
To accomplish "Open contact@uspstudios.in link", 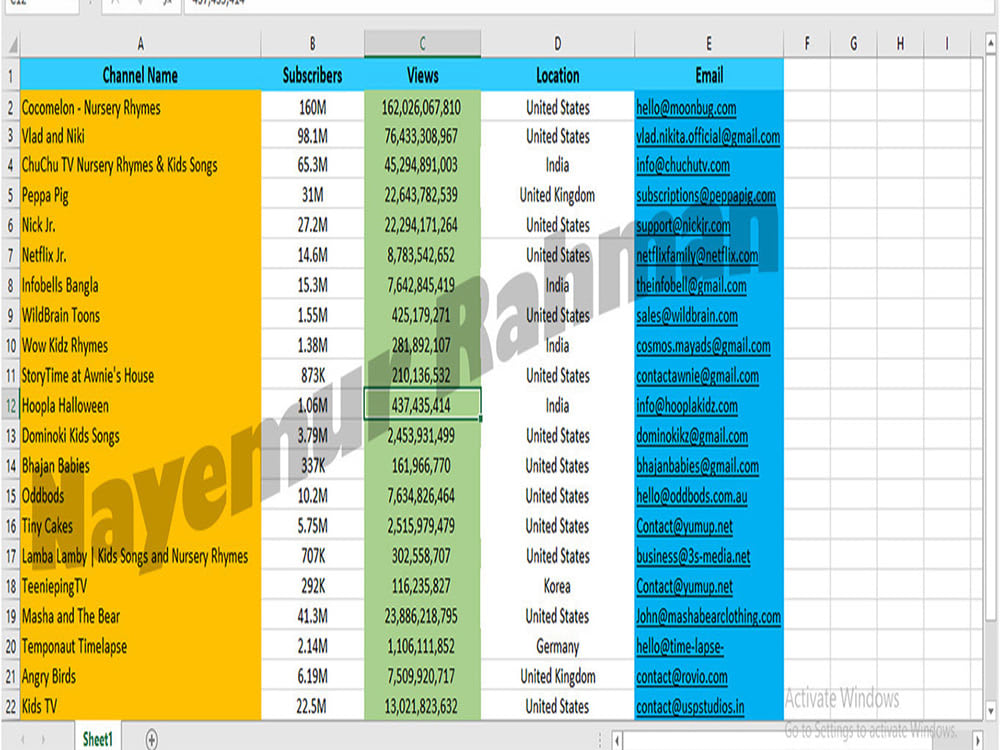I will 690,707.
